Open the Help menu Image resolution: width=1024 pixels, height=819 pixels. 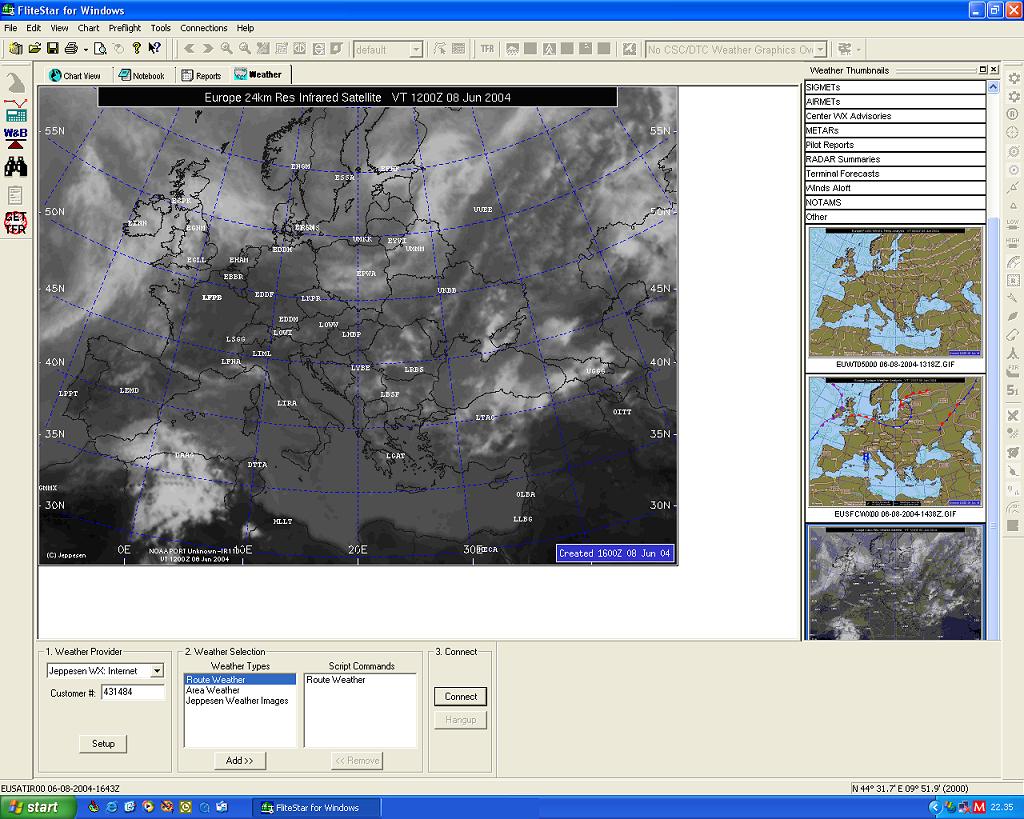tap(246, 28)
